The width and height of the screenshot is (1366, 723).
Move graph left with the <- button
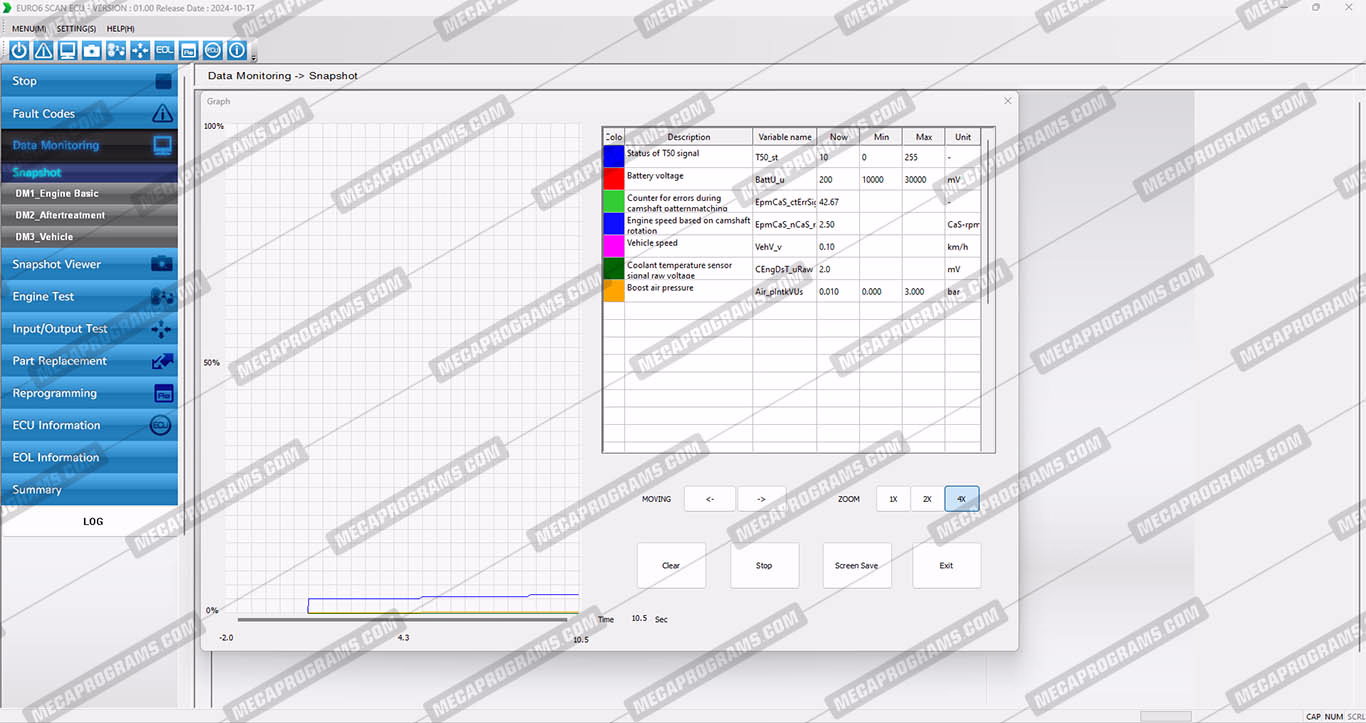pos(709,499)
